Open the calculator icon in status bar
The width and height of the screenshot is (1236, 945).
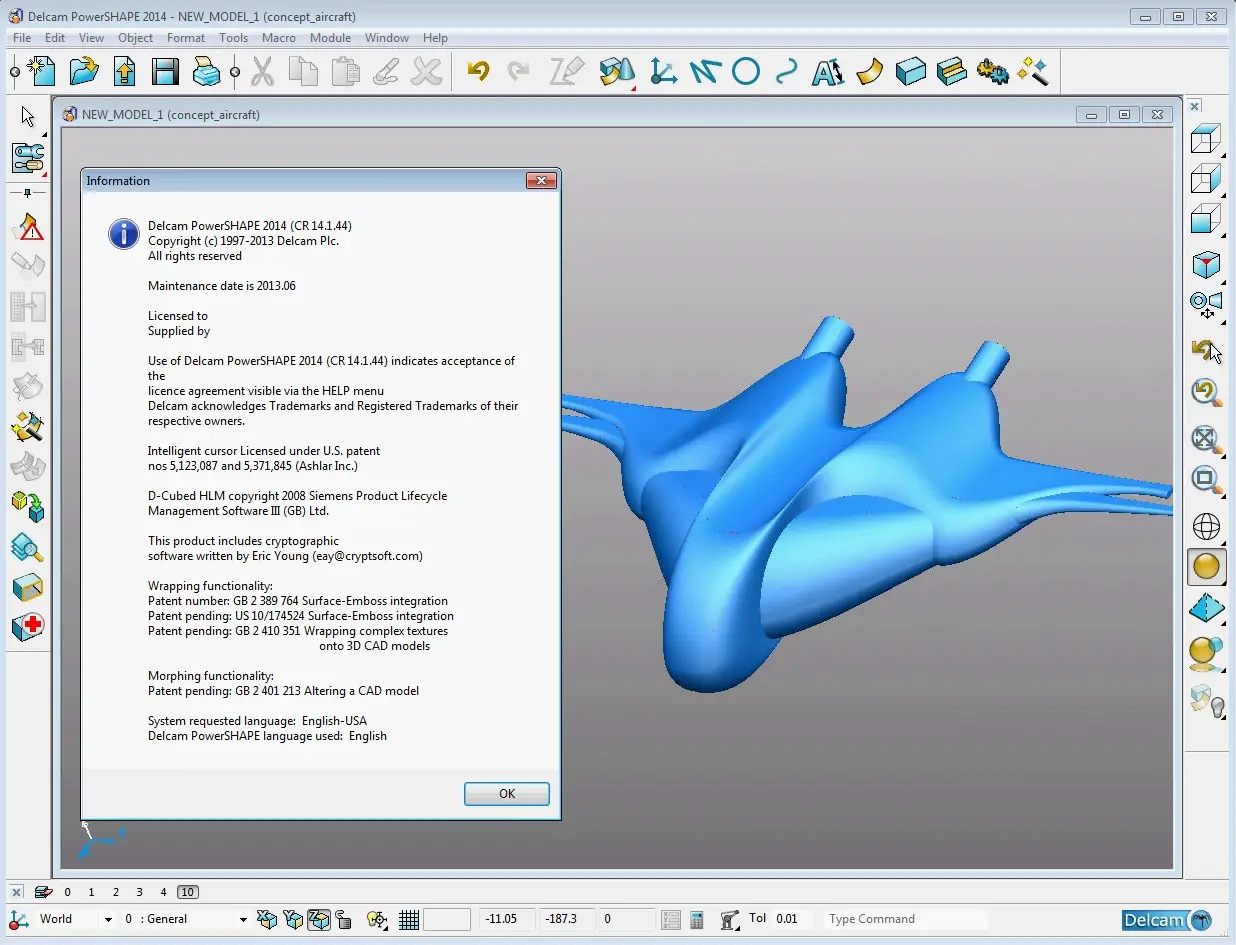697,919
